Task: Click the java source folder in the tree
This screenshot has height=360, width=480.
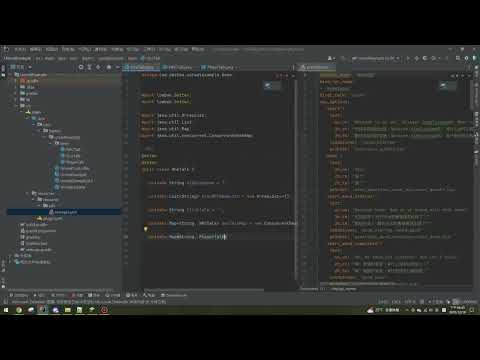Action: tap(39, 119)
